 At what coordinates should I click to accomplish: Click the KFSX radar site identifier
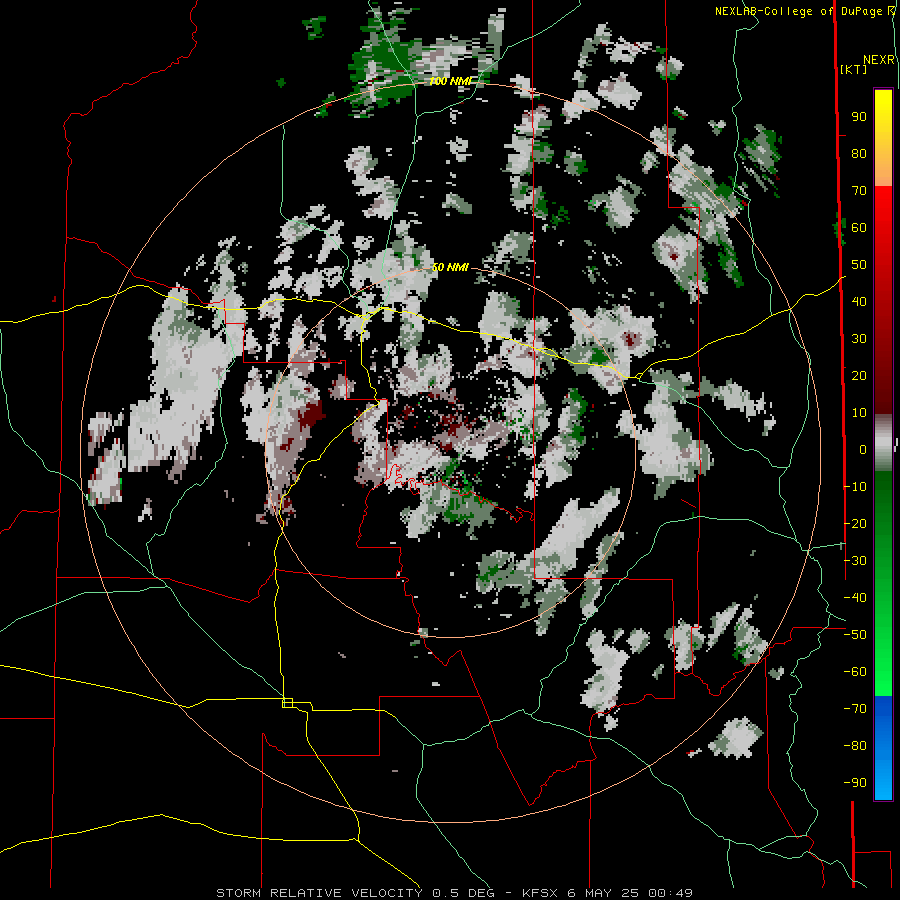pos(540,893)
